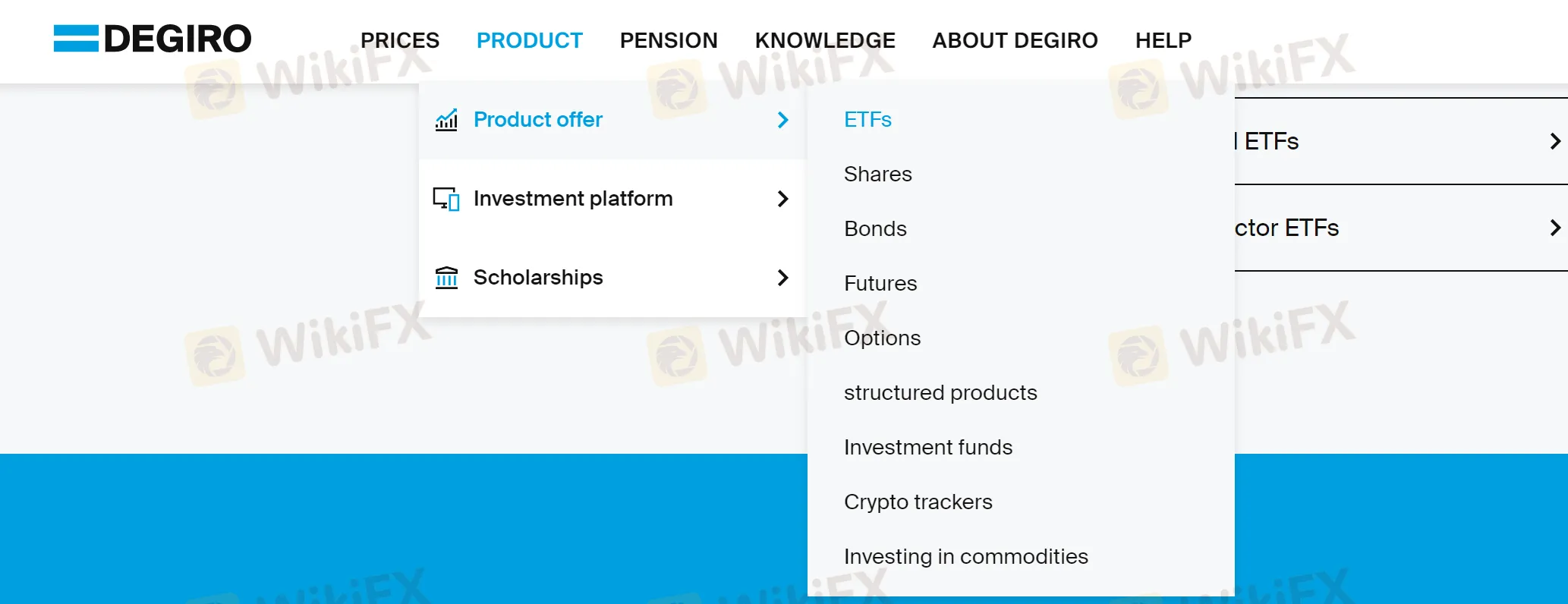Expand the Product offer submenu arrow
The height and width of the screenshot is (604, 1568).
tap(783, 120)
